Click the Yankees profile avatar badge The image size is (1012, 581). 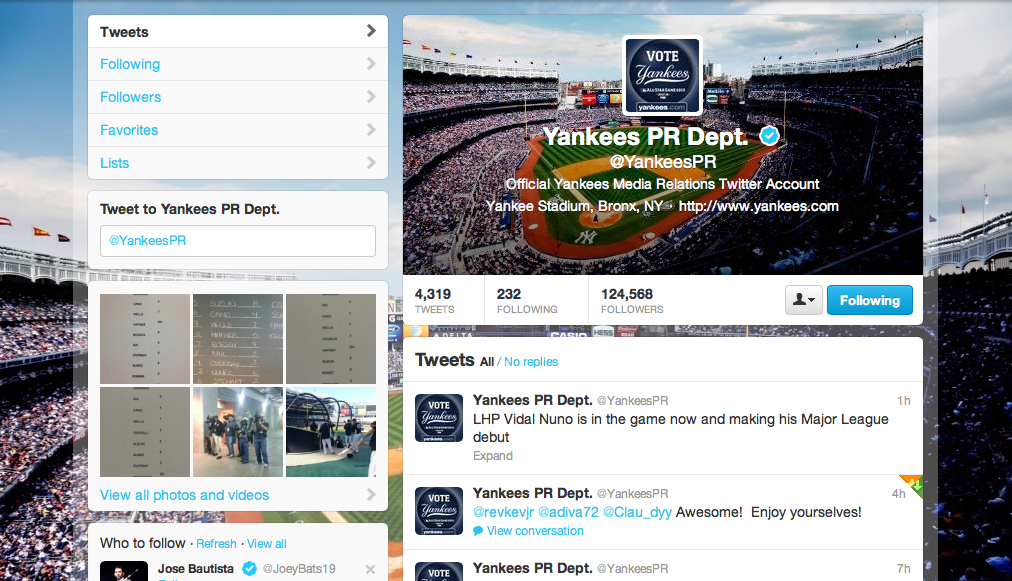click(x=662, y=76)
